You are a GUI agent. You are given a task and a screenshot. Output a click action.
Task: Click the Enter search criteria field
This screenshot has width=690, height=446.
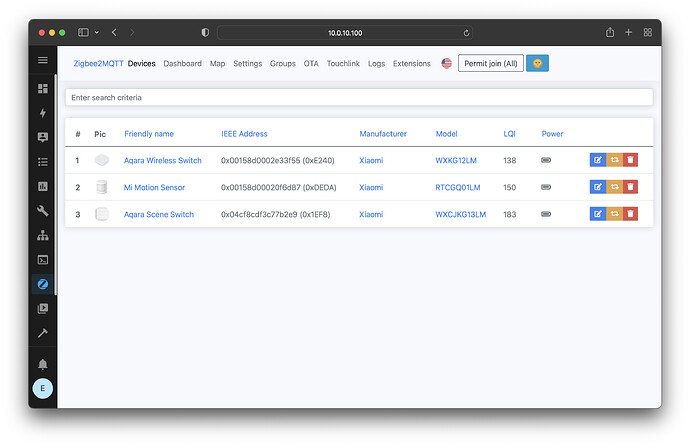(358, 97)
